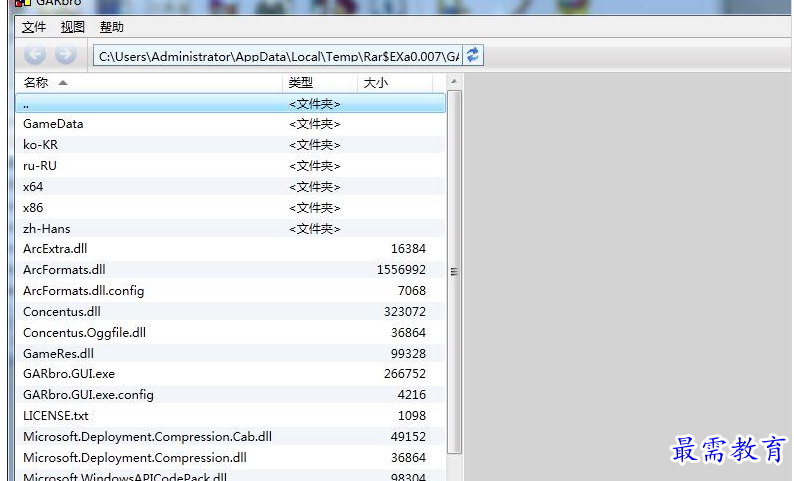Viewport: 794px width, 481px height.
Task: Select the parent folder '..' row
Action: [x=231, y=103]
